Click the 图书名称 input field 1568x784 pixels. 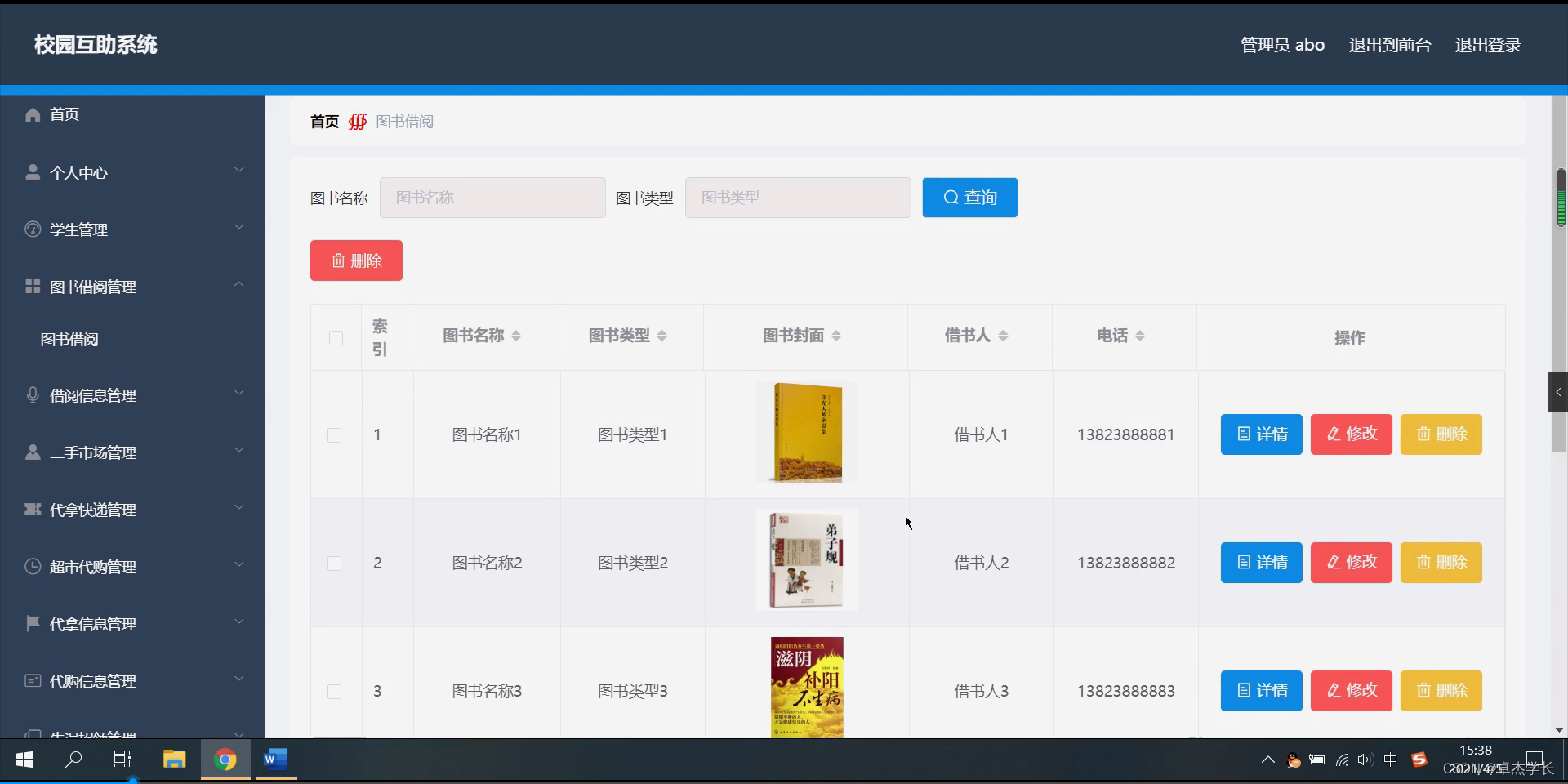(x=492, y=198)
